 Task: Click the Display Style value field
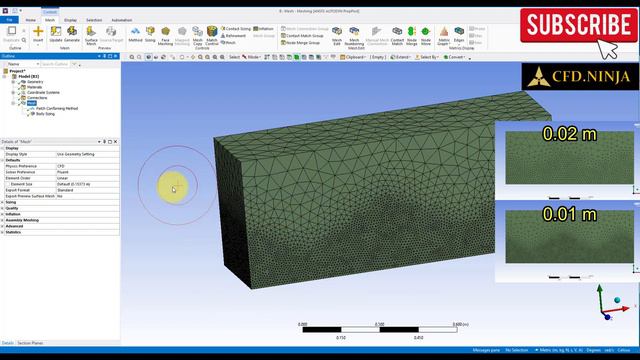point(87,154)
